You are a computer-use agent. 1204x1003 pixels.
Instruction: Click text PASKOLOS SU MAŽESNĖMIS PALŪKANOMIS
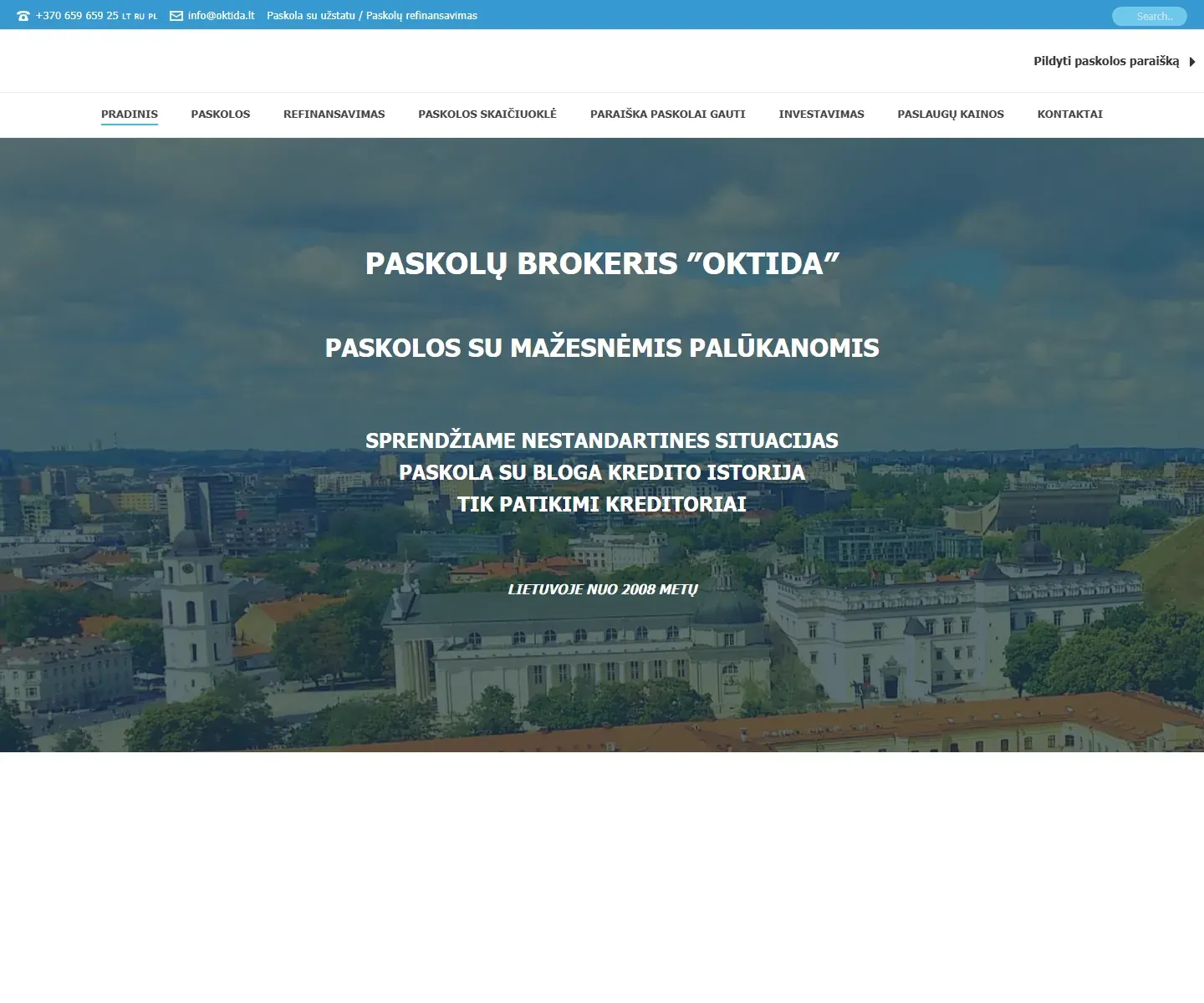602,348
